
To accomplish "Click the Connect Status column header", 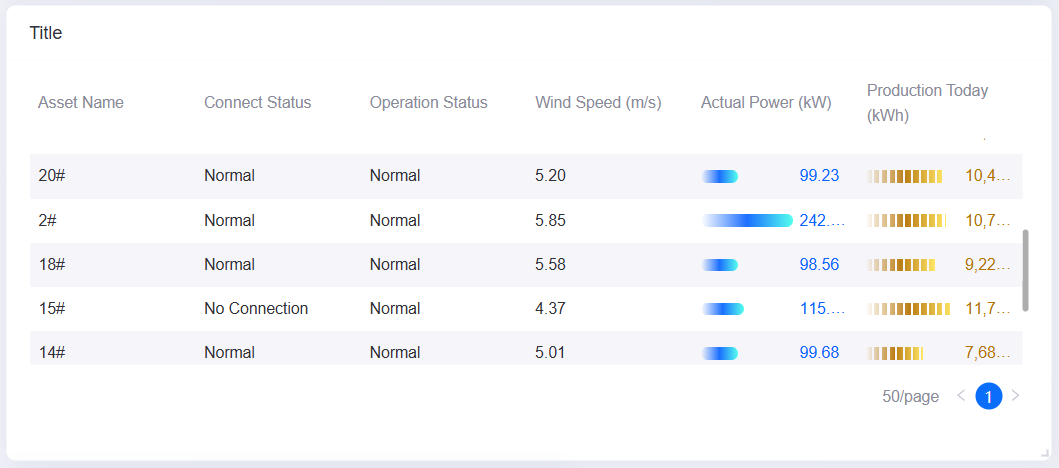I will coord(257,103).
